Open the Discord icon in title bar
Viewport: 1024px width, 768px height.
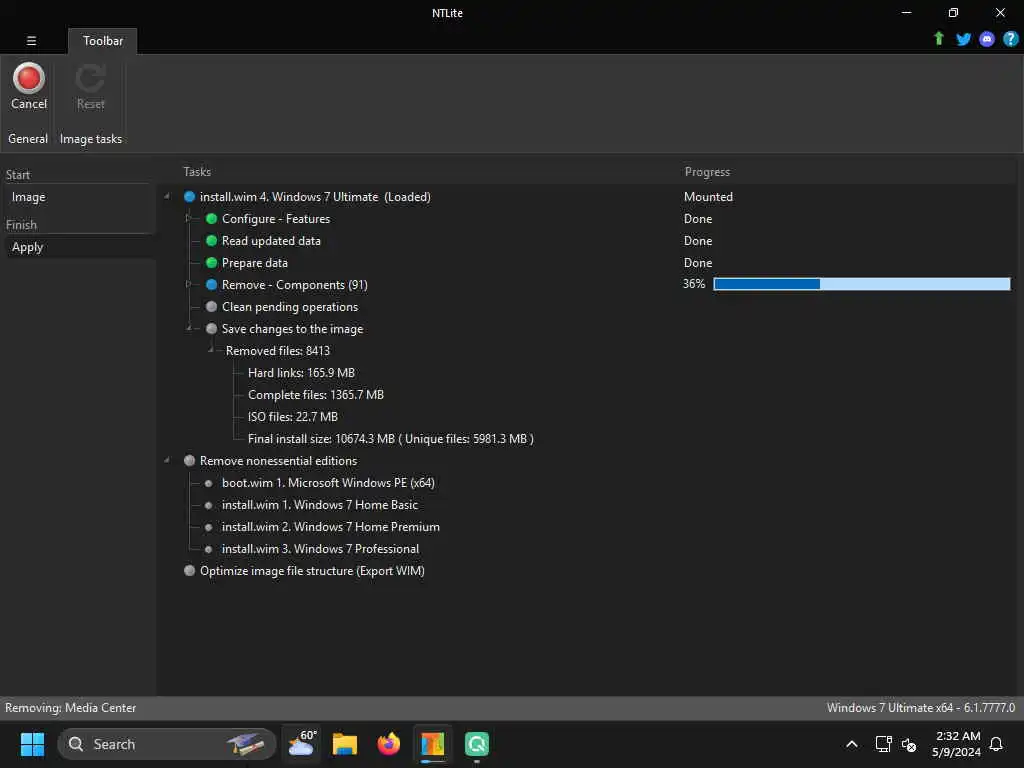click(x=987, y=39)
